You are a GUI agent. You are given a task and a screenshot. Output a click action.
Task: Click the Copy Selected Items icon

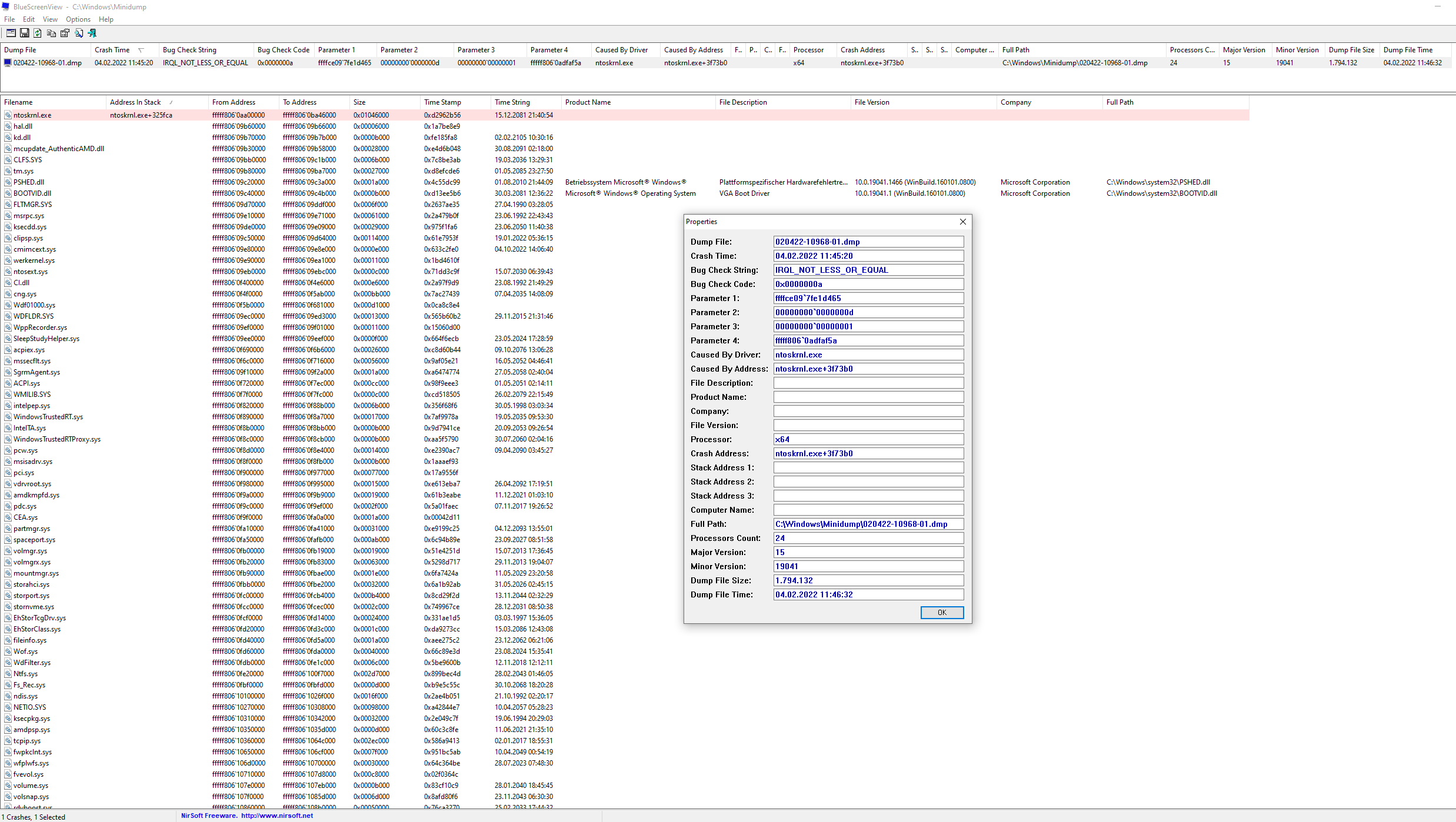(51, 34)
